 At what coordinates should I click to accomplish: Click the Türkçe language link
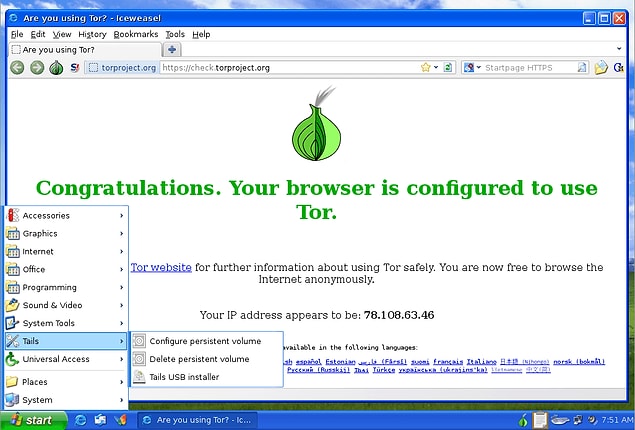pyautogui.click(x=384, y=370)
